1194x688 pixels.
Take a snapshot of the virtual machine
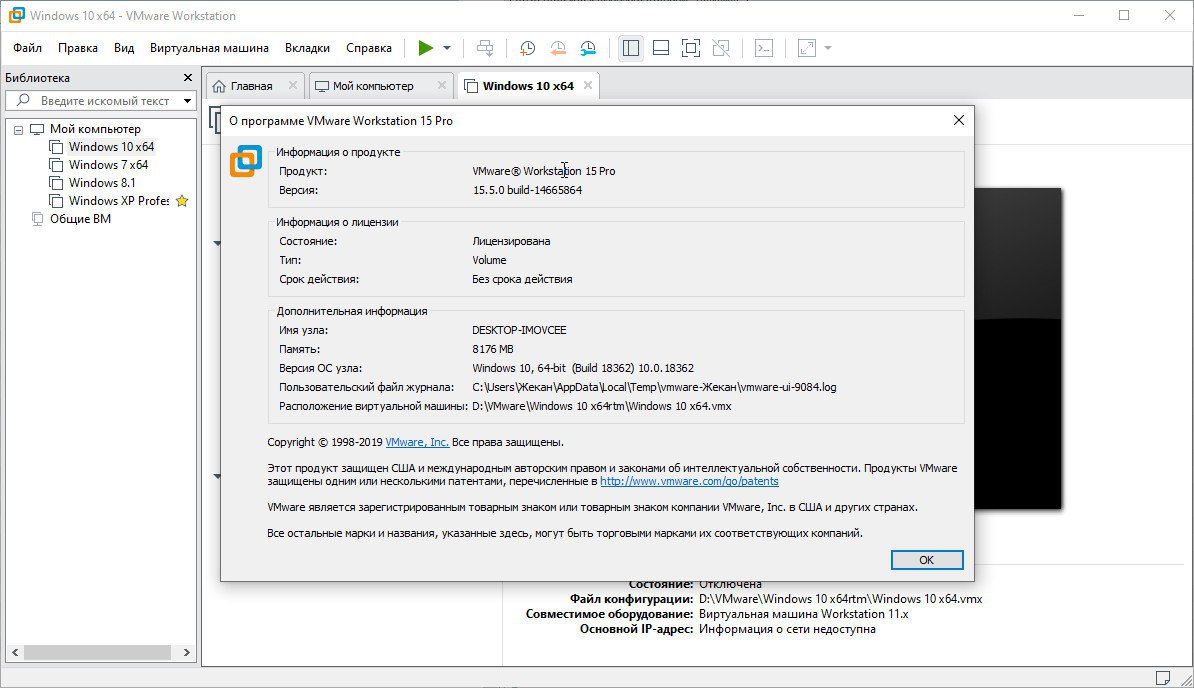[x=527, y=48]
